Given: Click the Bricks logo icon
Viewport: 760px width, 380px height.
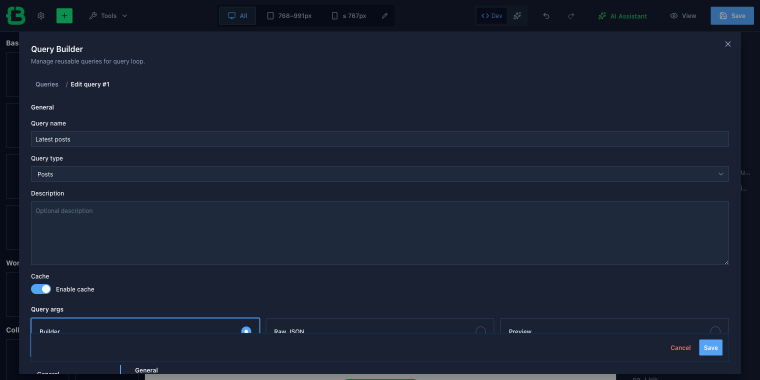Looking at the screenshot, I should [16, 16].
